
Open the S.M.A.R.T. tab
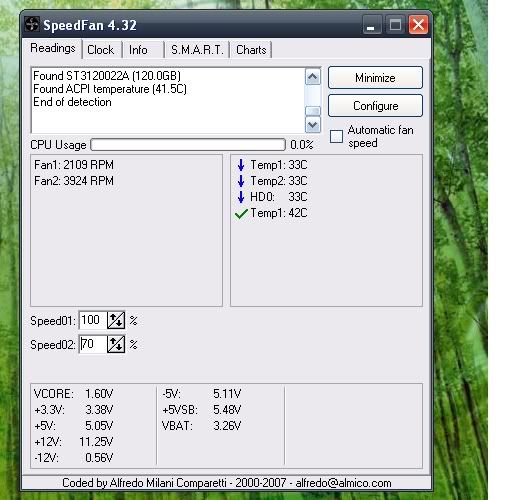[197, 50]
